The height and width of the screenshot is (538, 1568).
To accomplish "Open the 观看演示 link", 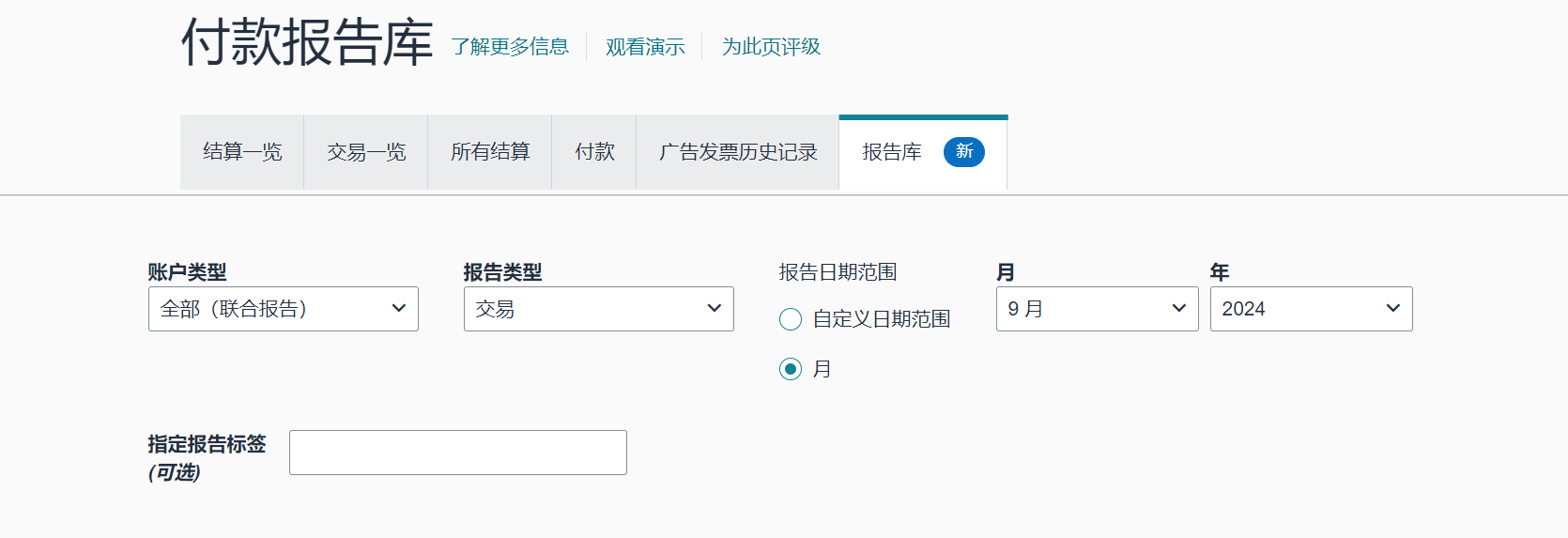I will point(645,47).
